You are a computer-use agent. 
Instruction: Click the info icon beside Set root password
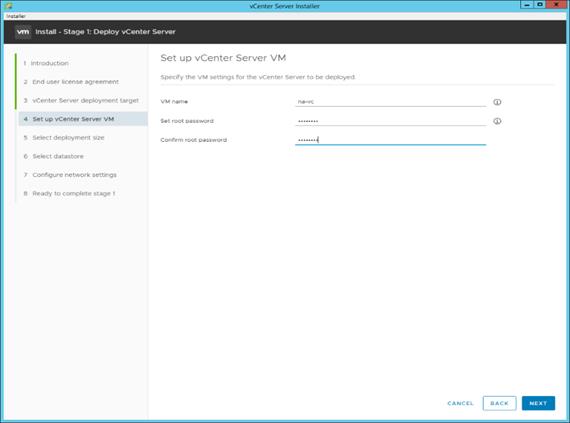(x=497, y=121)
